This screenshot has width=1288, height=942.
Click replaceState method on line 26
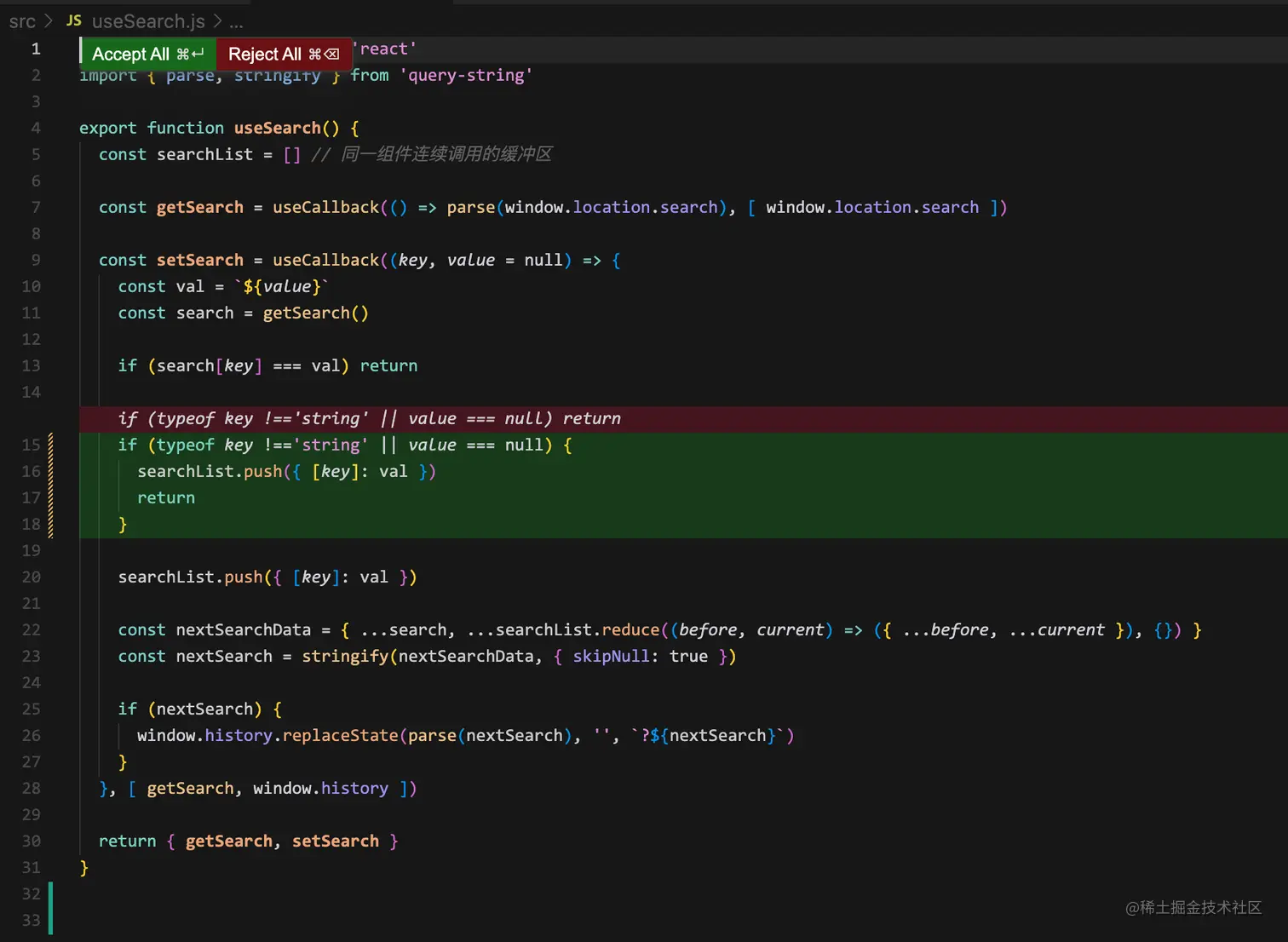(340, 735)
